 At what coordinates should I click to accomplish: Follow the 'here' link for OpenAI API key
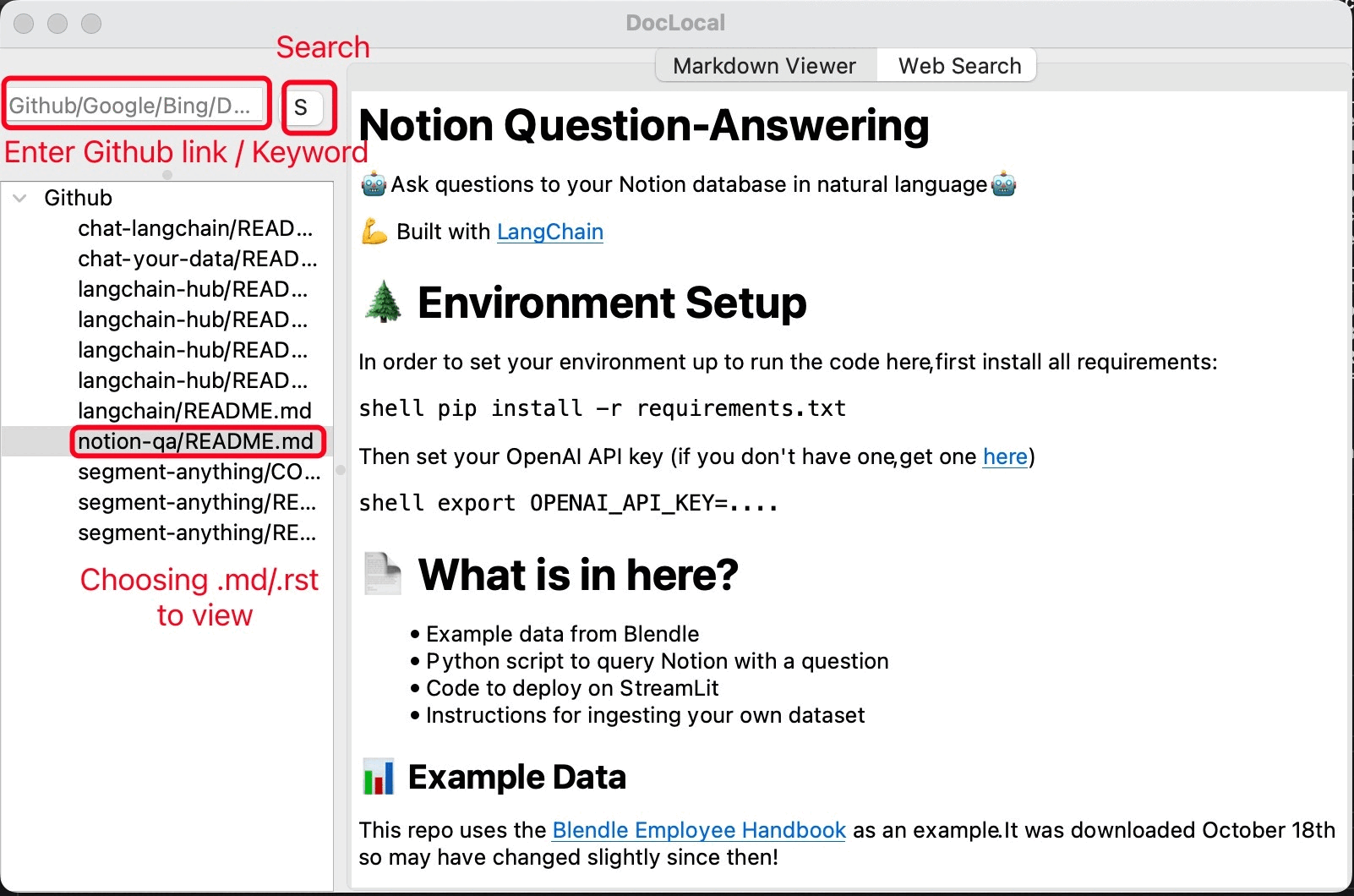click(1005, 456)
